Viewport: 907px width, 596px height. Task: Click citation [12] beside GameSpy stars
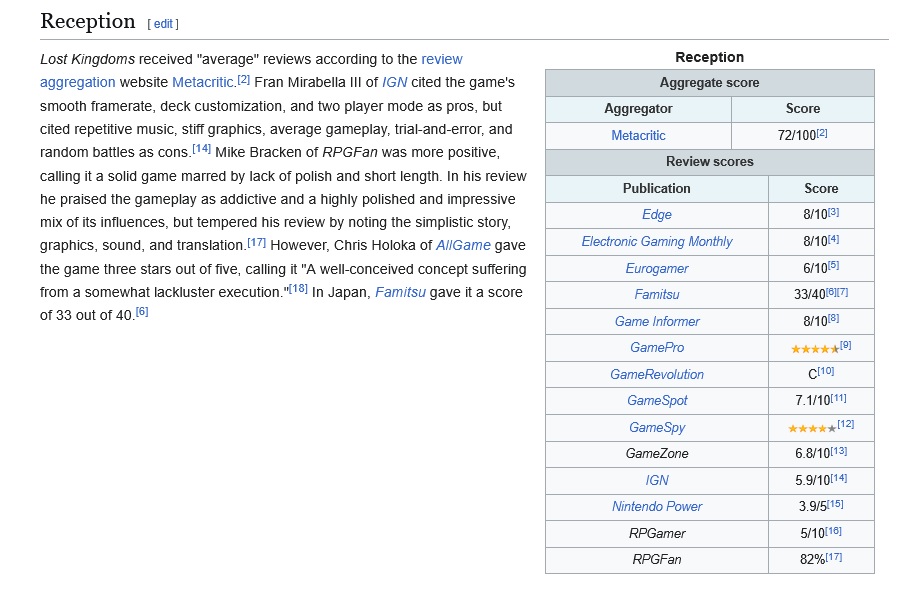click(x=845, y=424)
